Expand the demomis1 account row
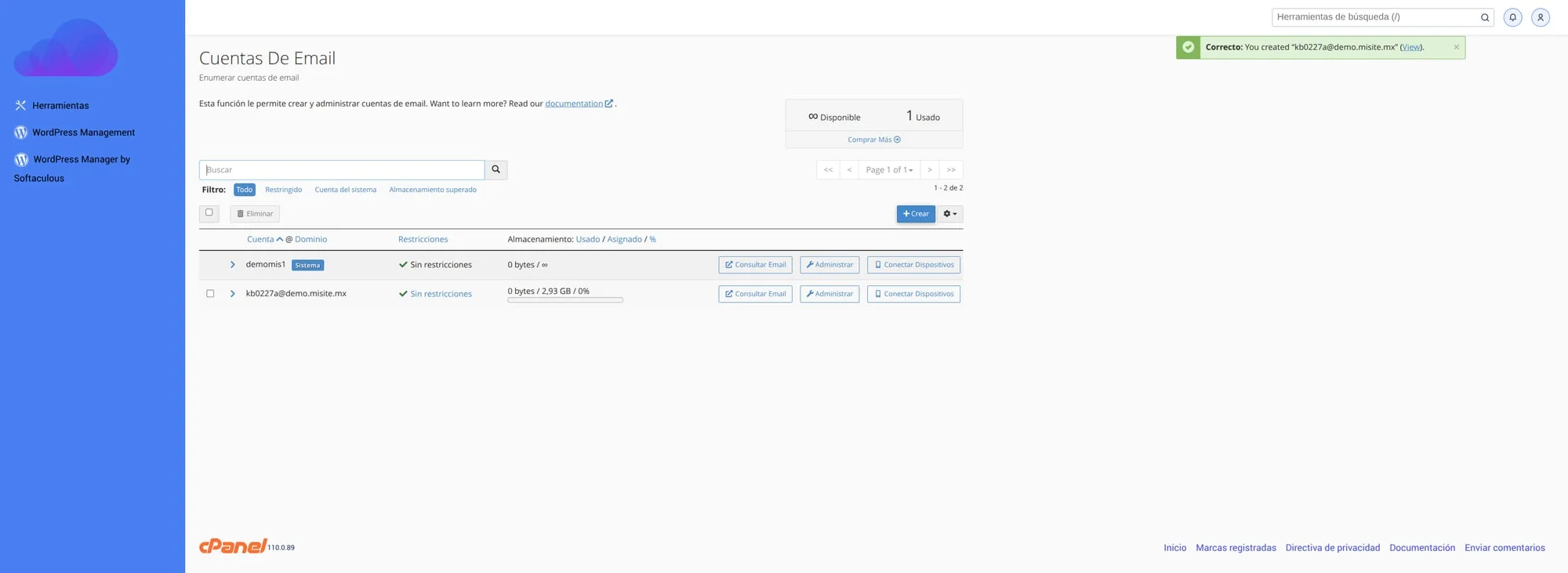Screen dimensions: 1568x573 click(233, 265)
